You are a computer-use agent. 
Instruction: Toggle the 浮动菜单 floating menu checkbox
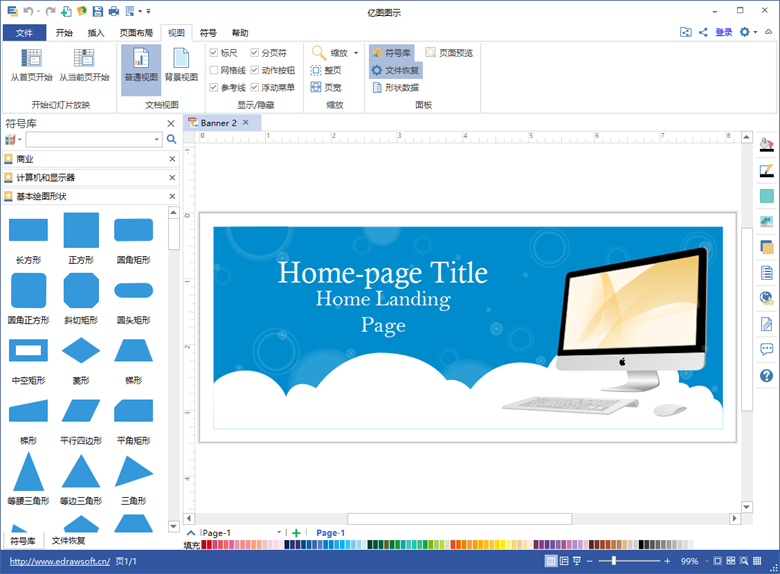[255, 87]
